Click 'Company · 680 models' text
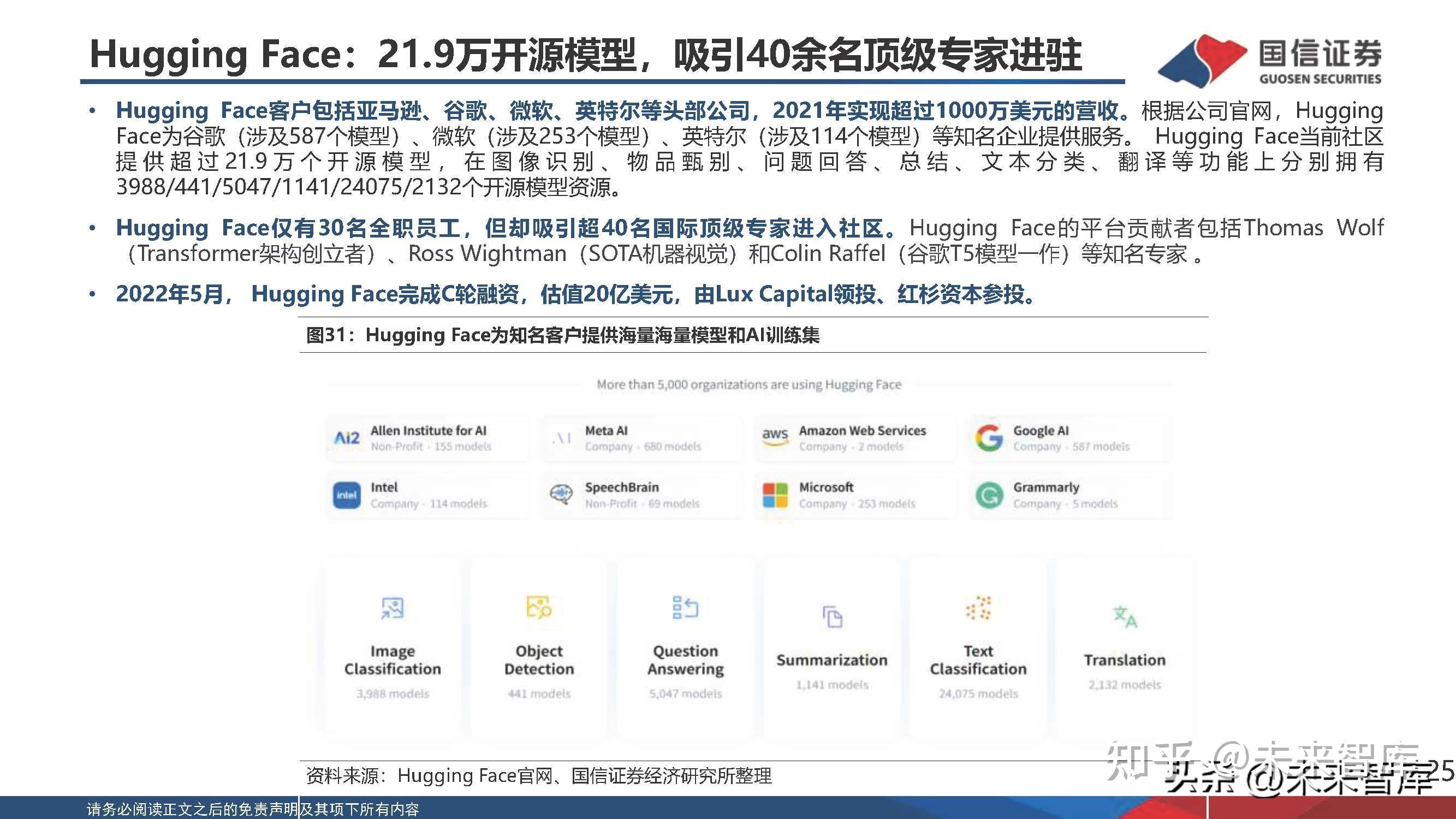Screen dimensions: 1456x819 (643, 447)
